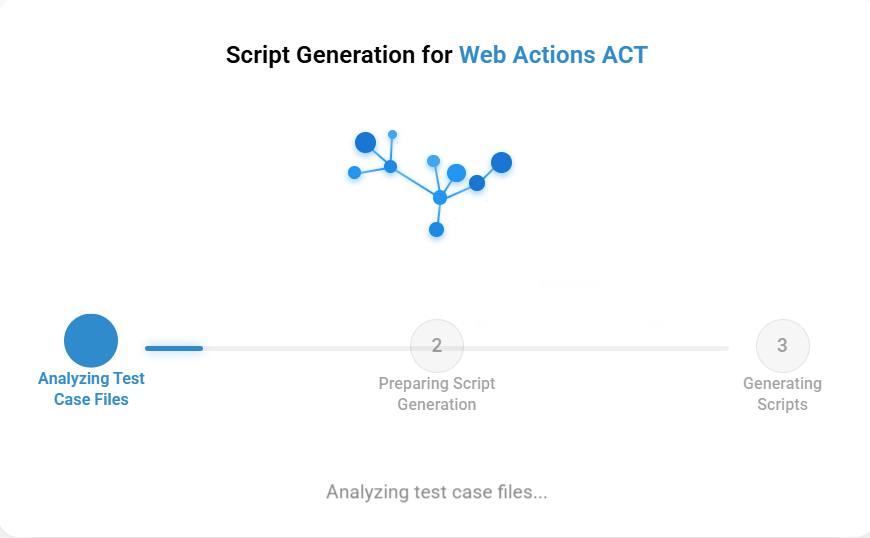Click the Preparing Script Generation label
This screenshot has height=538, width=870.
(437, 394)
